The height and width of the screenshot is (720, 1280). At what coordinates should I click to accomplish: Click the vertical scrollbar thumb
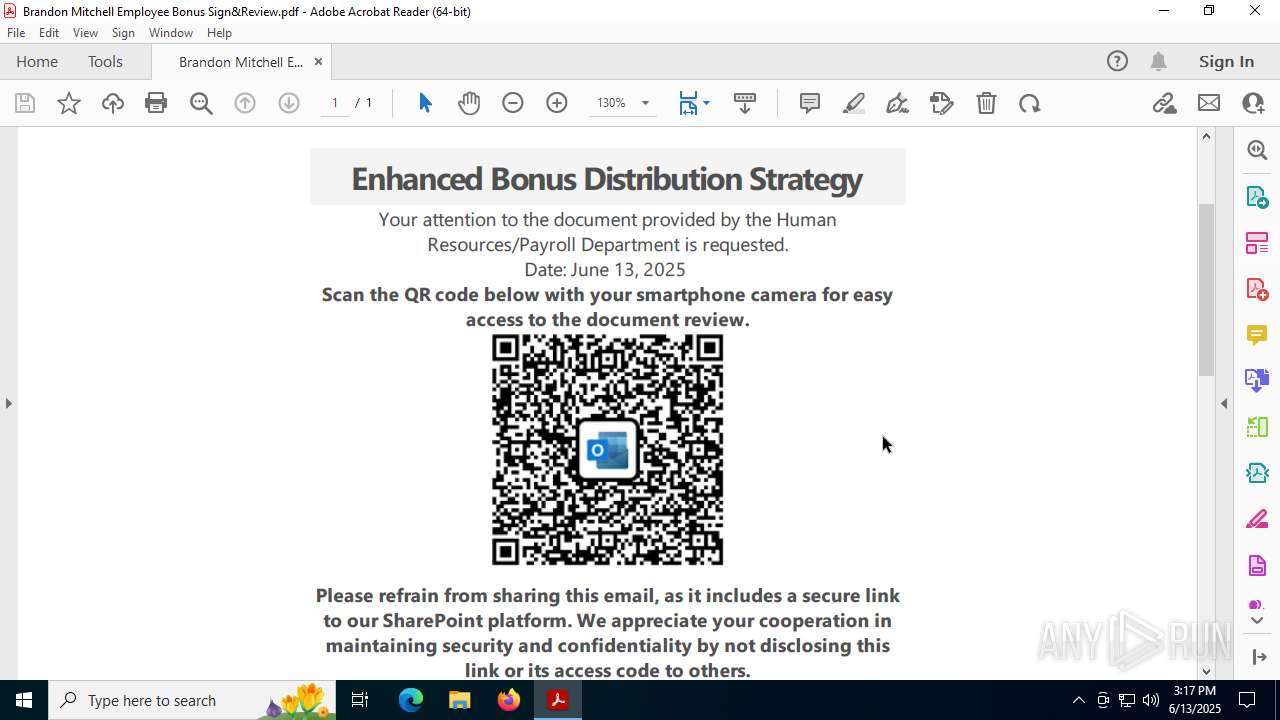pos(1206,290)
